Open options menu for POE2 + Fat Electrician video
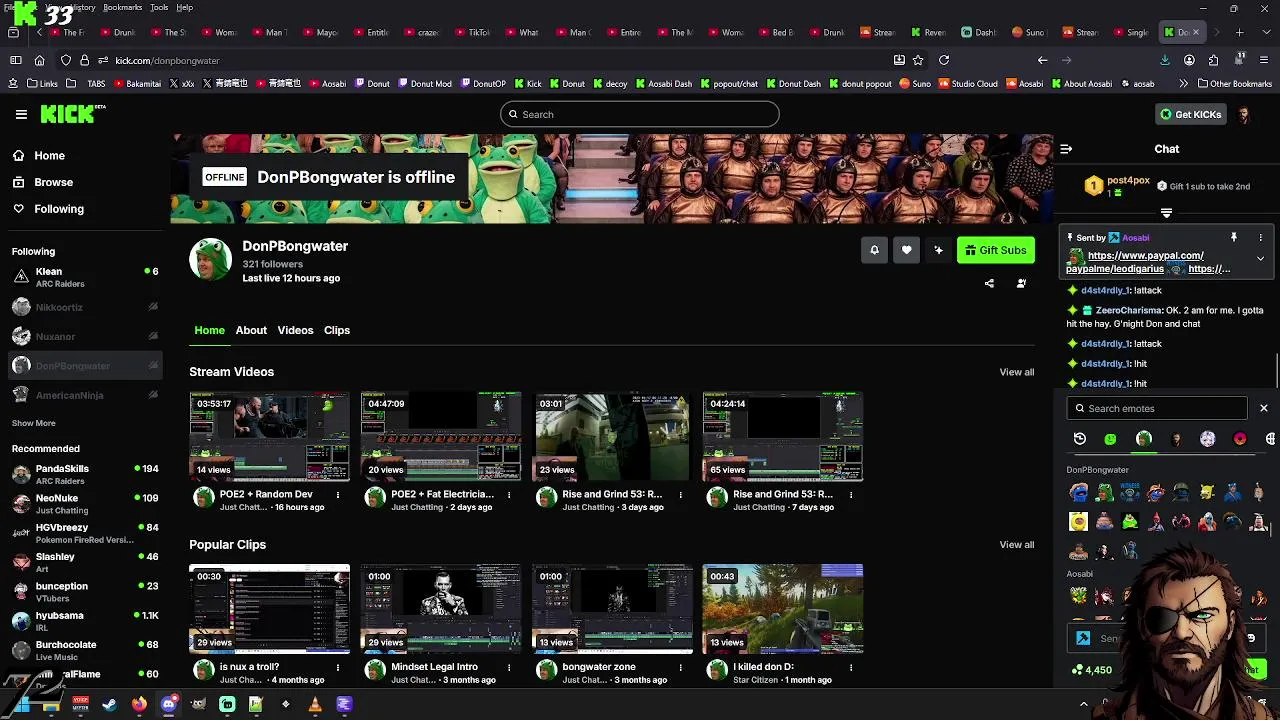The width and height of the screenshot is (1280, 720). (x=509, y=494)
